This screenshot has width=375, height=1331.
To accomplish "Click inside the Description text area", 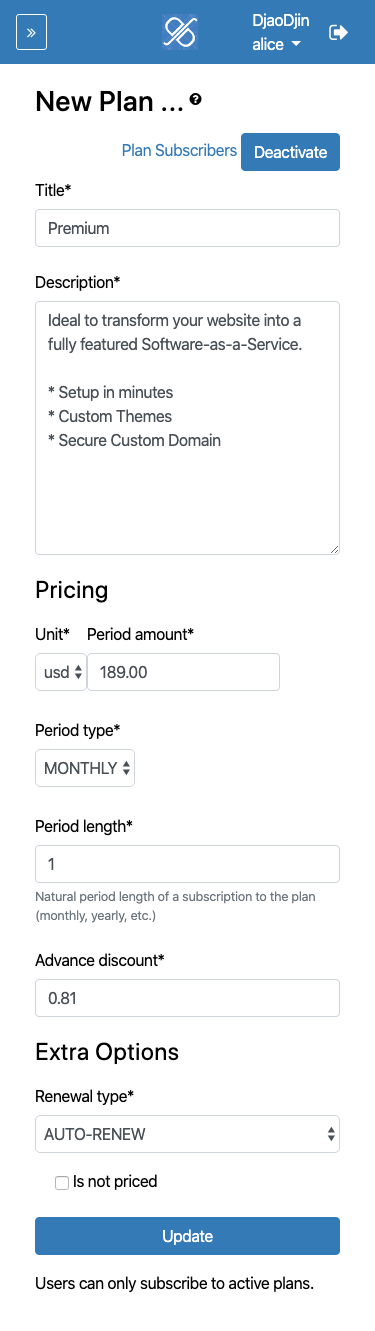I will (187, 427).
